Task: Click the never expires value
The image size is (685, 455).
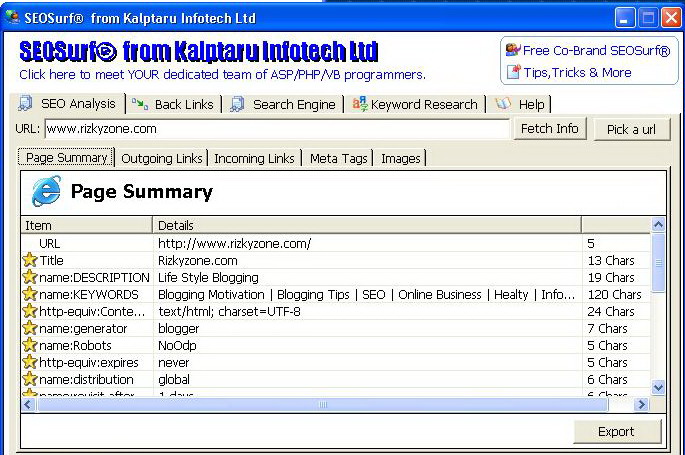Action: 173,363
